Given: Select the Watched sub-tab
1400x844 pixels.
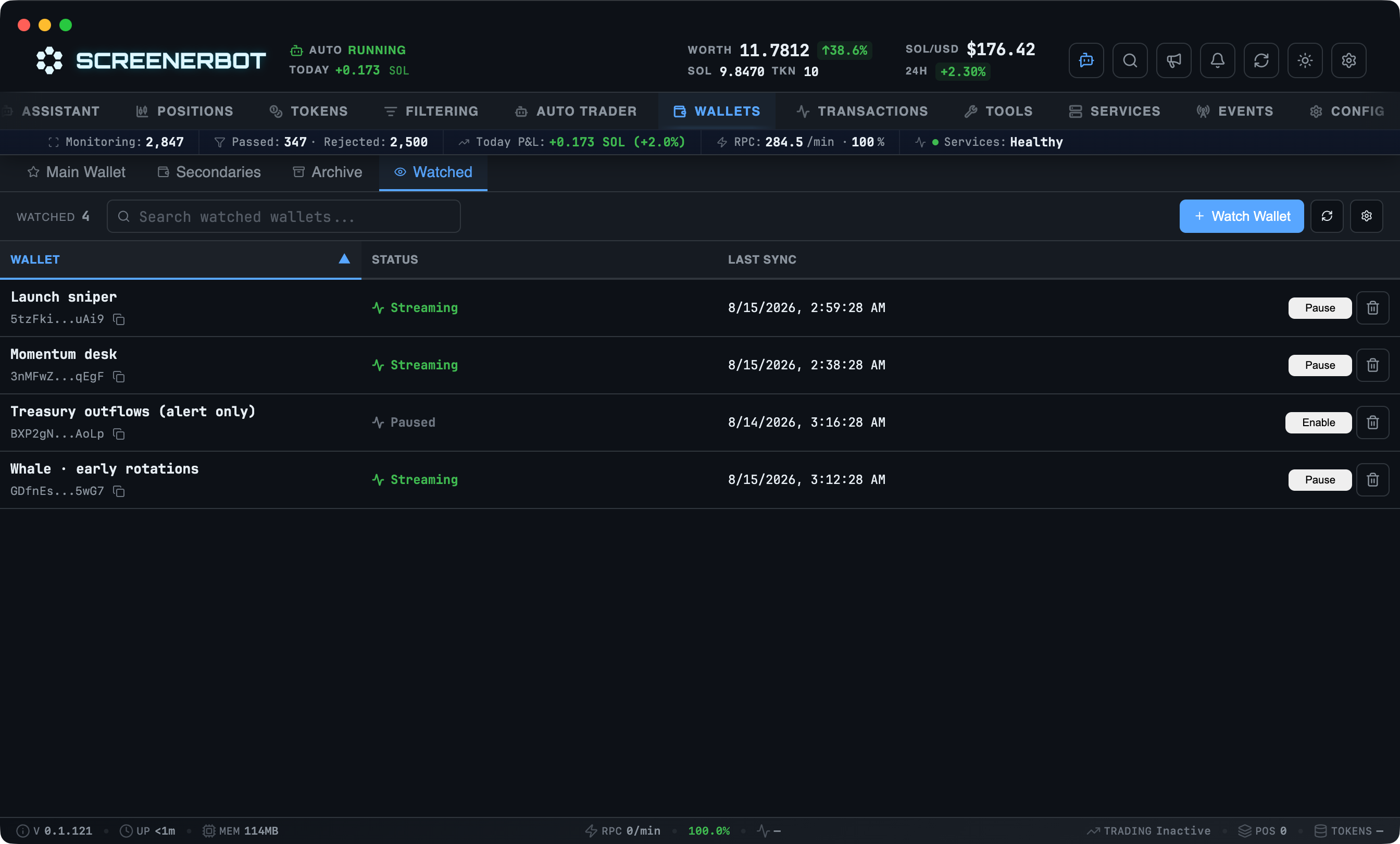Looking at the screenshot, I should click(x=433, y=172).
